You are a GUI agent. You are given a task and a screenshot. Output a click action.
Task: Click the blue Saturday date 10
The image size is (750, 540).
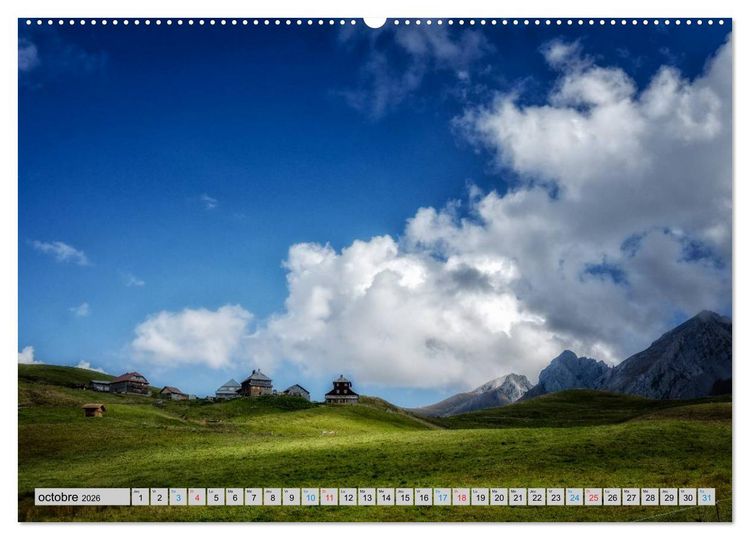tap(310, 497)
